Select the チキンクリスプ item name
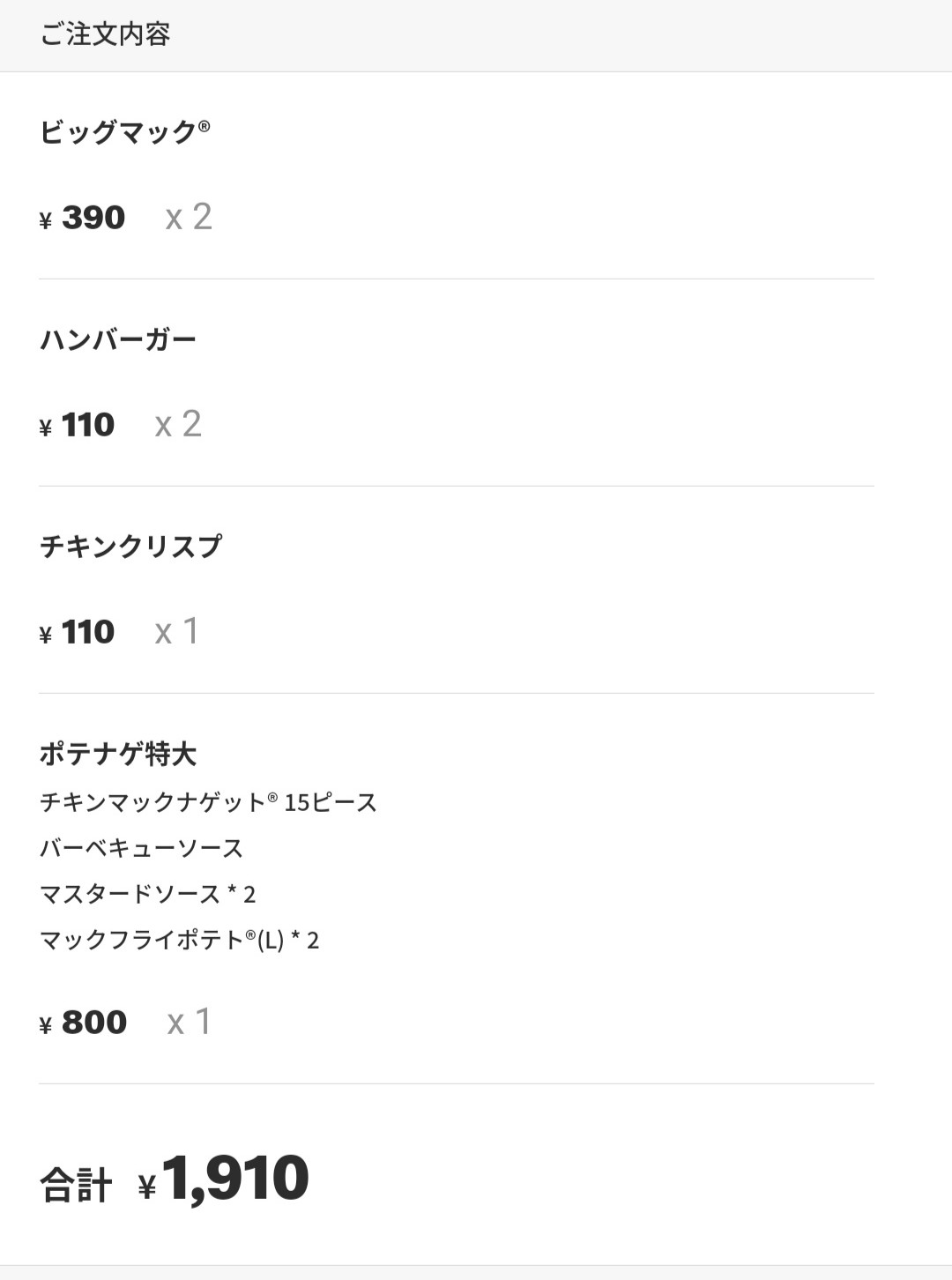Screen dimensions: 952x1280 coord(130,547)
